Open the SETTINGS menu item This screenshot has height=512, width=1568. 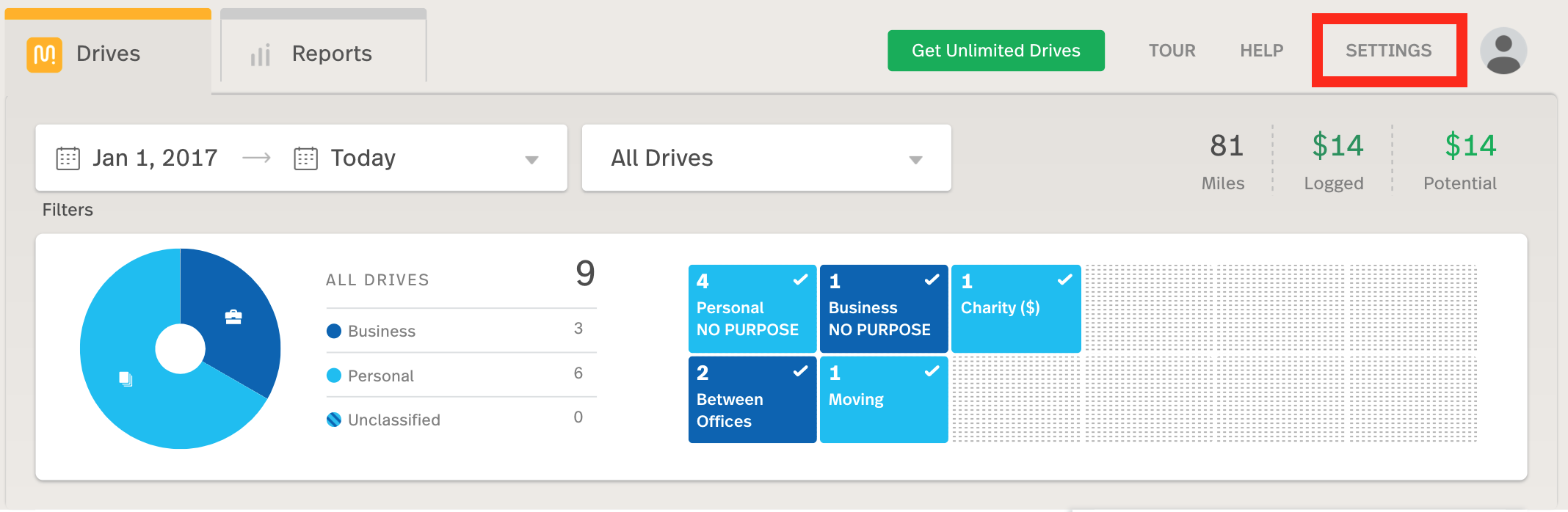click(x=1389, y=51)
